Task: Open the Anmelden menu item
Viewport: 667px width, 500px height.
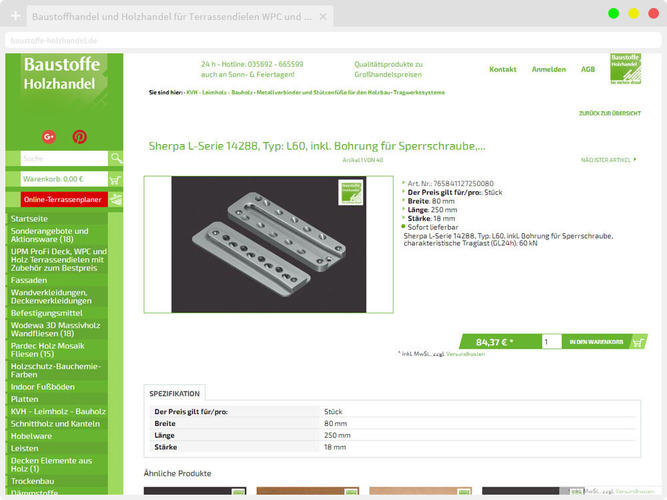Action: click(548, 70)
